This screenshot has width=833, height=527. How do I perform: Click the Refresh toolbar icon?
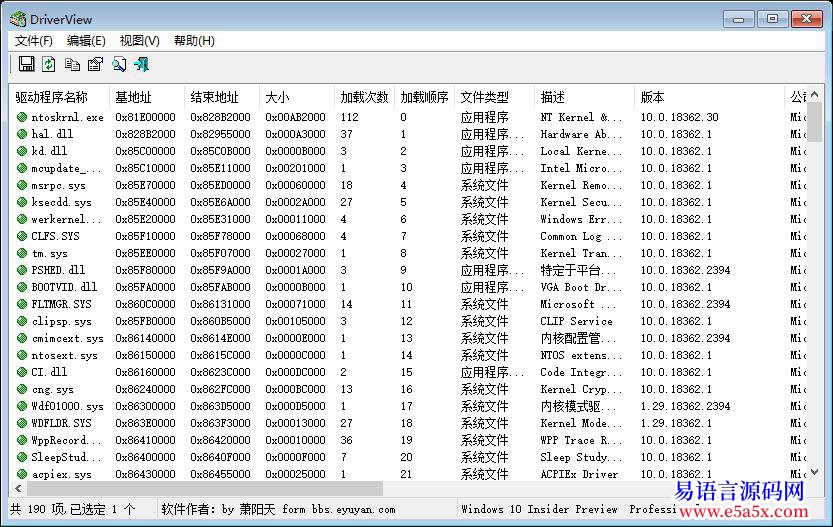49,64
